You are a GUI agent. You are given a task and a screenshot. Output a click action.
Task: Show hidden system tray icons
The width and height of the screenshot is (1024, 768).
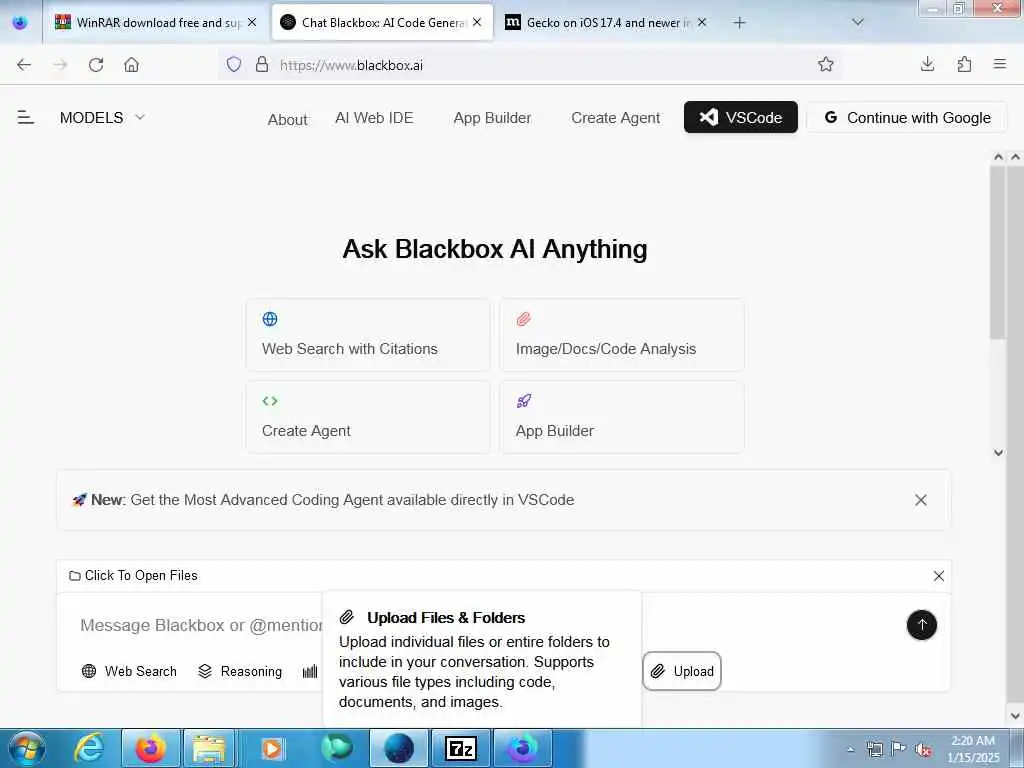[x=850, y=749]
